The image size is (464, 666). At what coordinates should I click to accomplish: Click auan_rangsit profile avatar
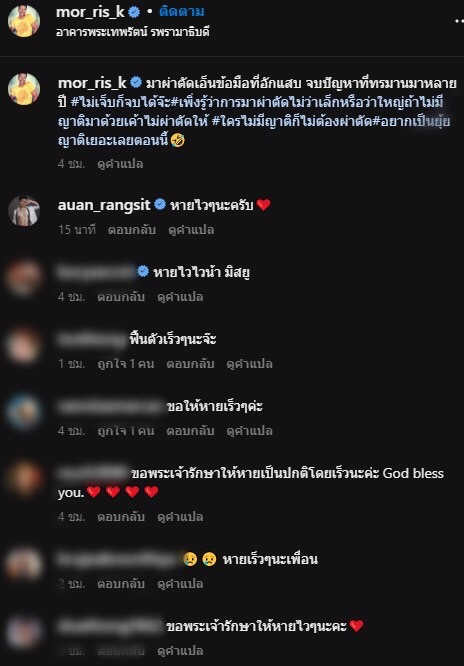[24, 211]
